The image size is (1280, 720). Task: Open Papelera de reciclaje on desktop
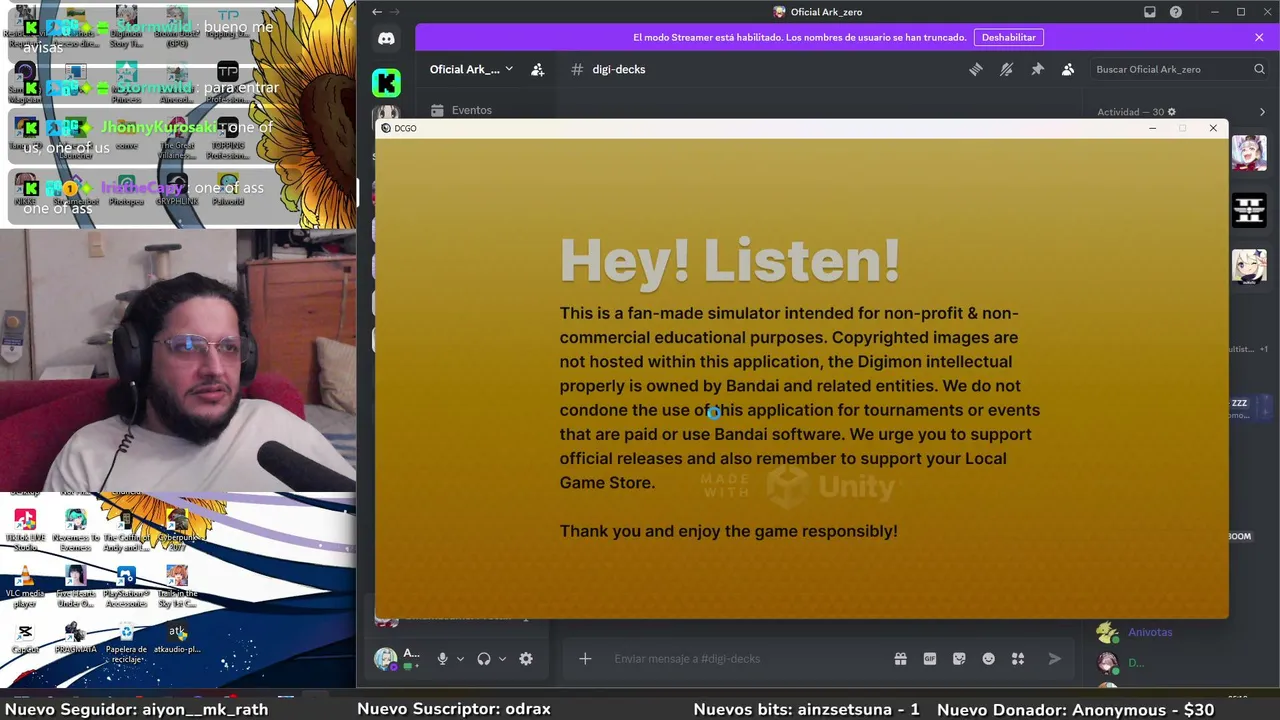pos(126,642)
